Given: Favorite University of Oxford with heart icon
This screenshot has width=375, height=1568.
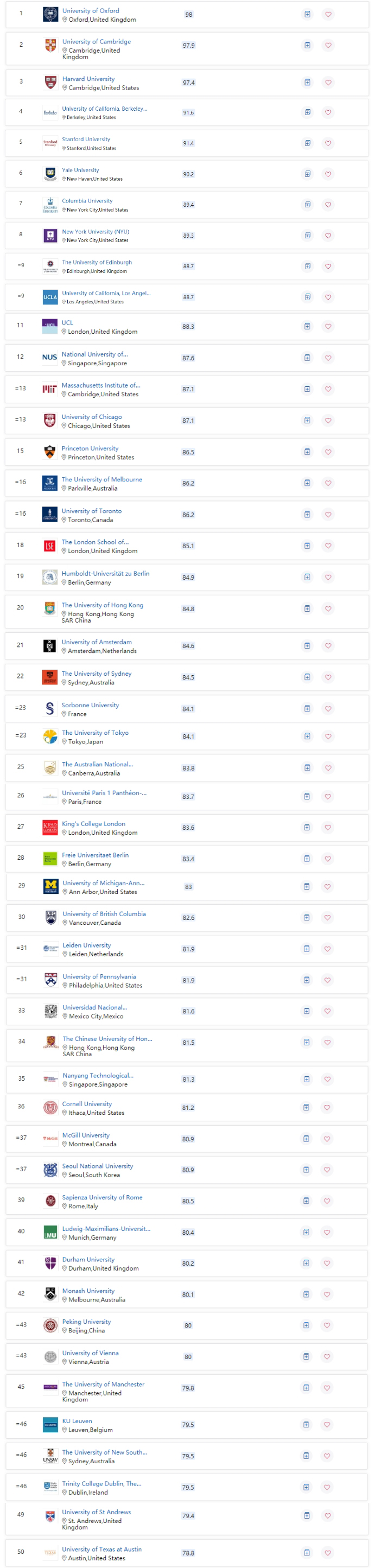Looking at the screenshot, I should (328, 15).
